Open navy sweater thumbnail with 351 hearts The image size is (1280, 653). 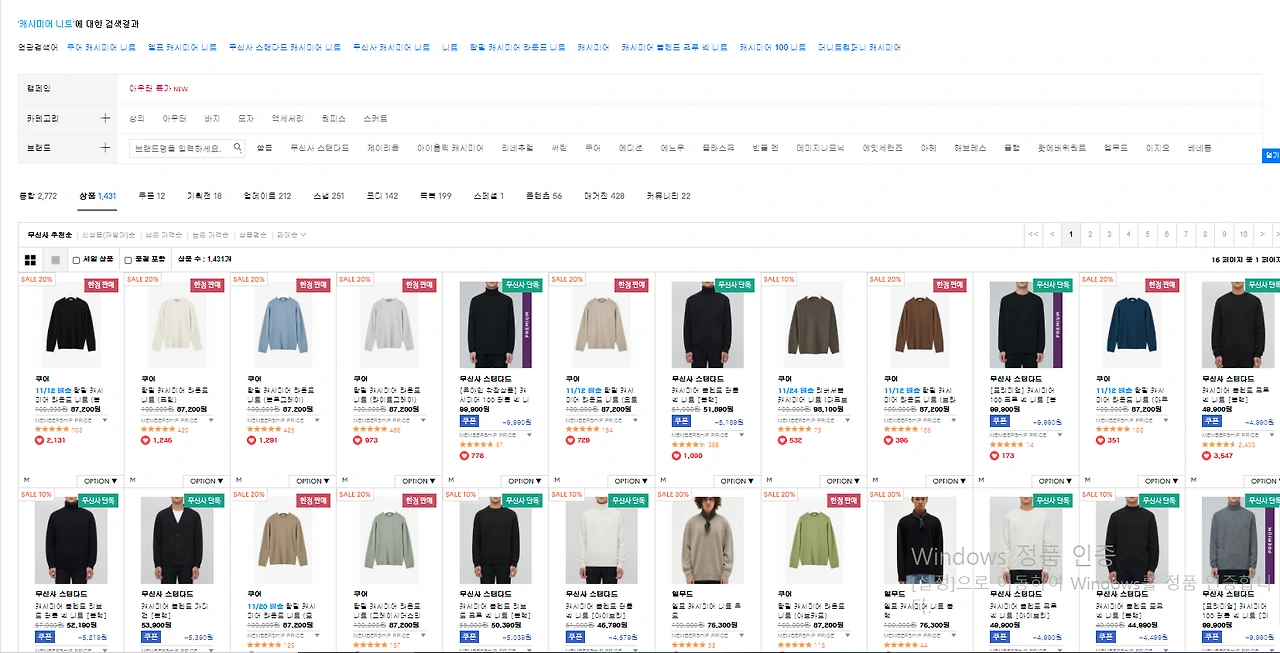coord(1131,325)
